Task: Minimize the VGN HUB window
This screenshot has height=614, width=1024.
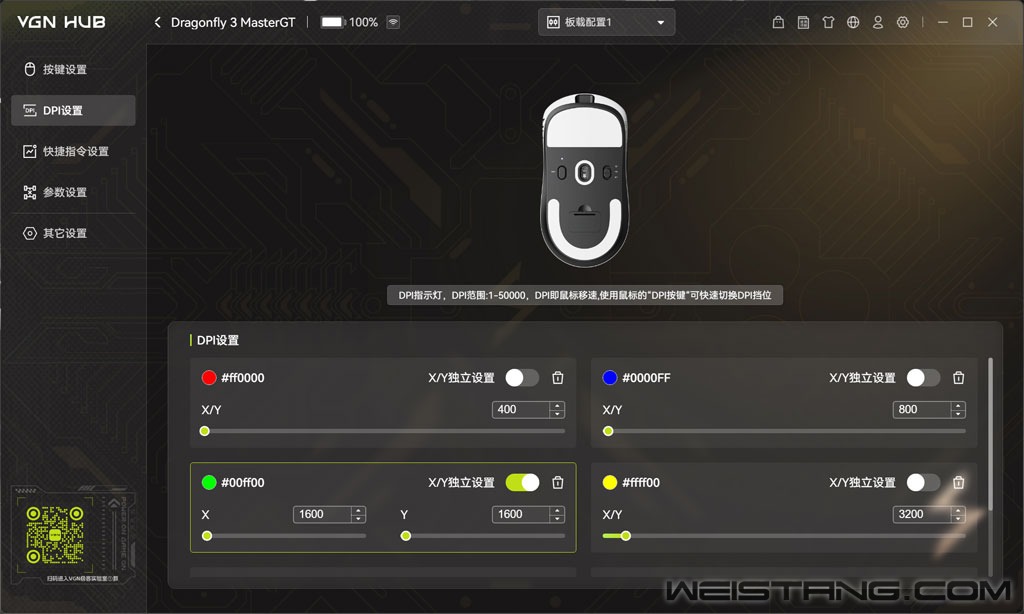Action: tap(943, 22)
